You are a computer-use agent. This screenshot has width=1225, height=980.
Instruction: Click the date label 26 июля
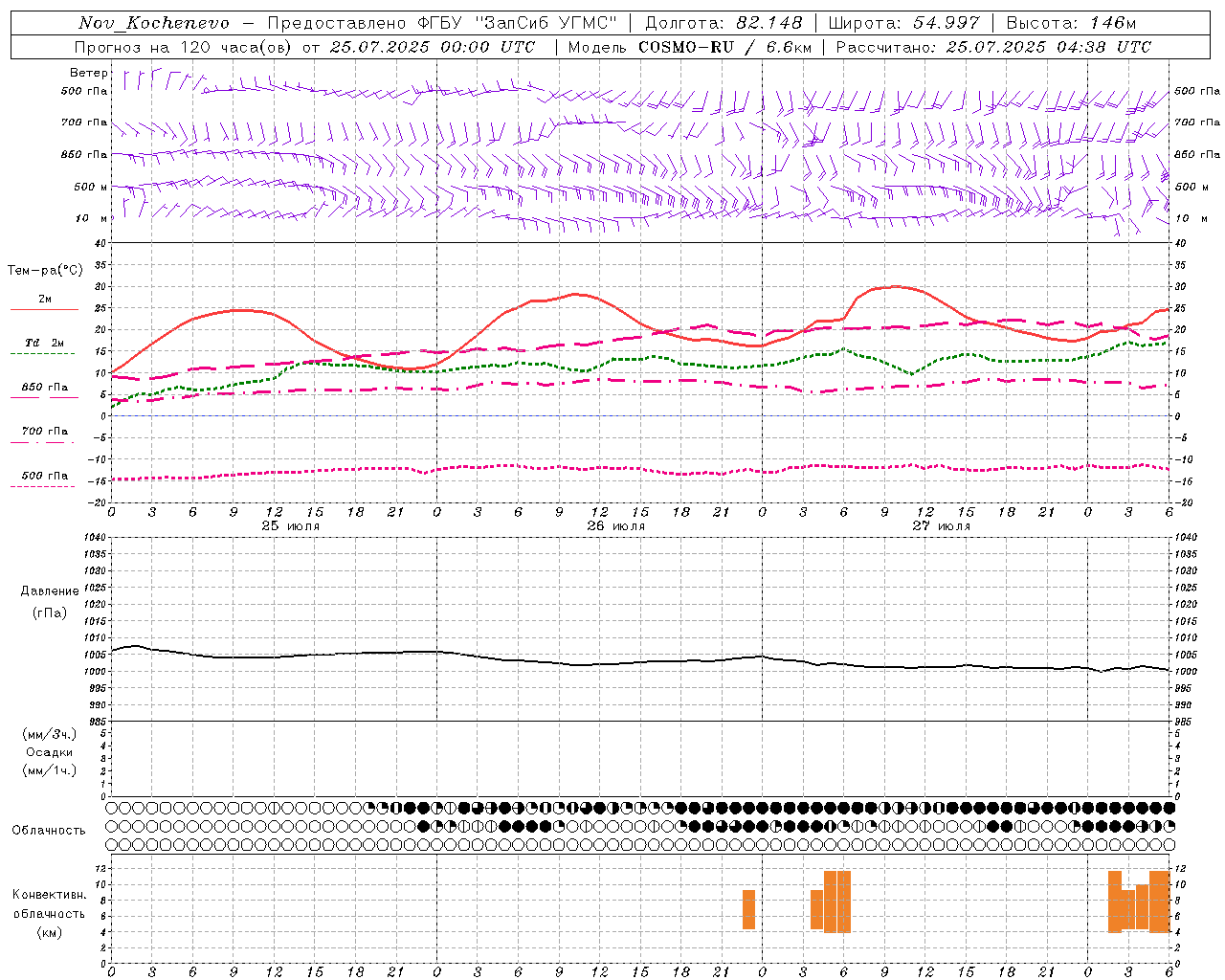(616, 526)
